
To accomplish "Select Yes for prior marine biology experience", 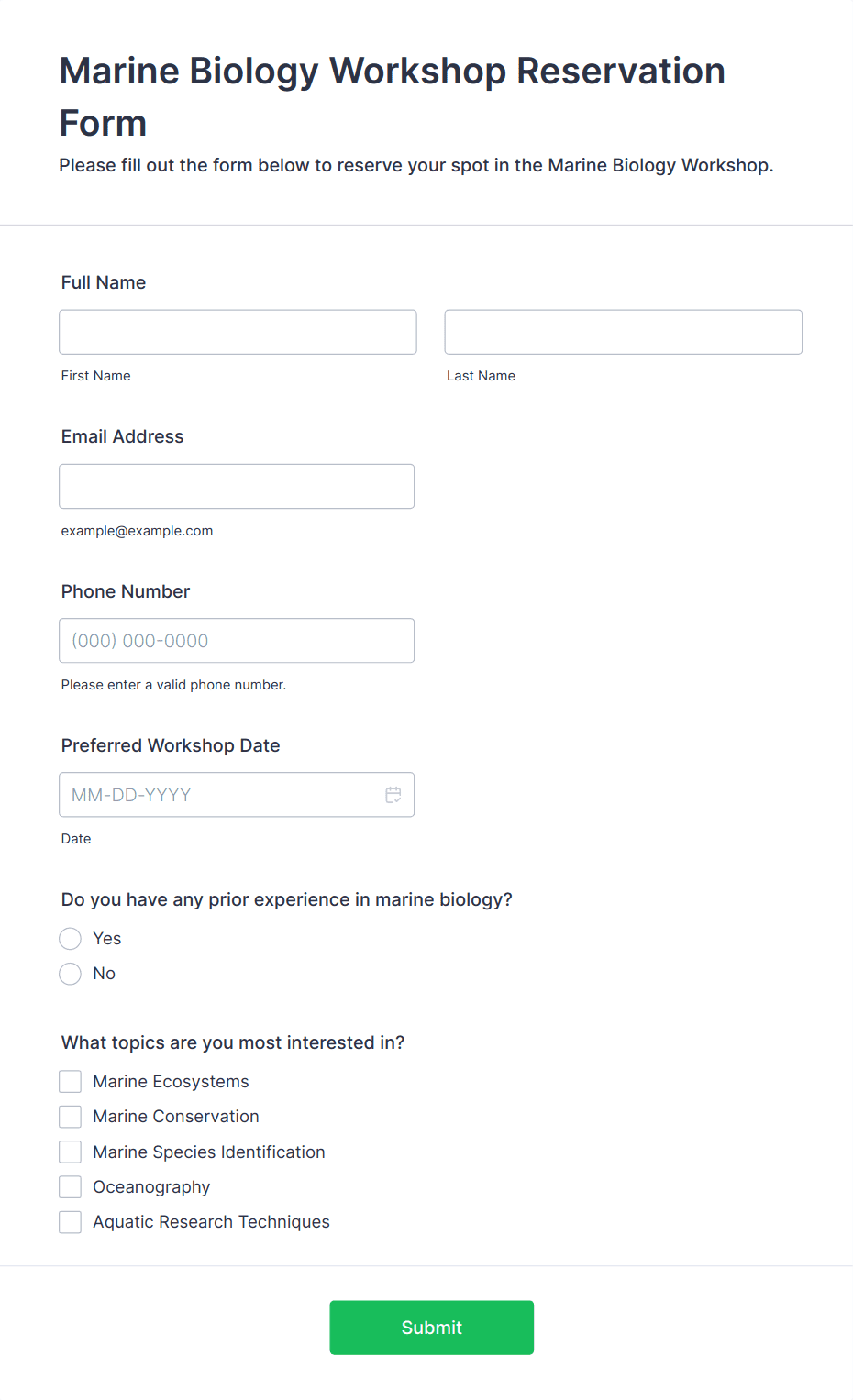I will point(71,939).
